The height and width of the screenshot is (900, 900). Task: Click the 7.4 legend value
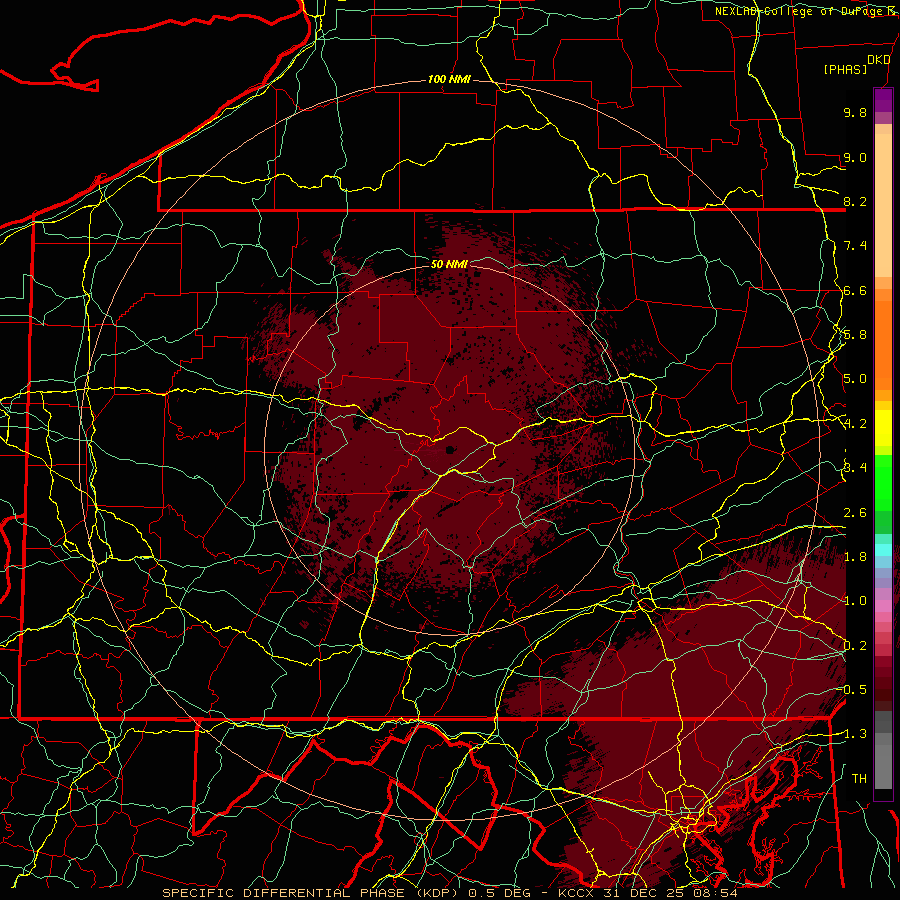[x=855, y=246]
